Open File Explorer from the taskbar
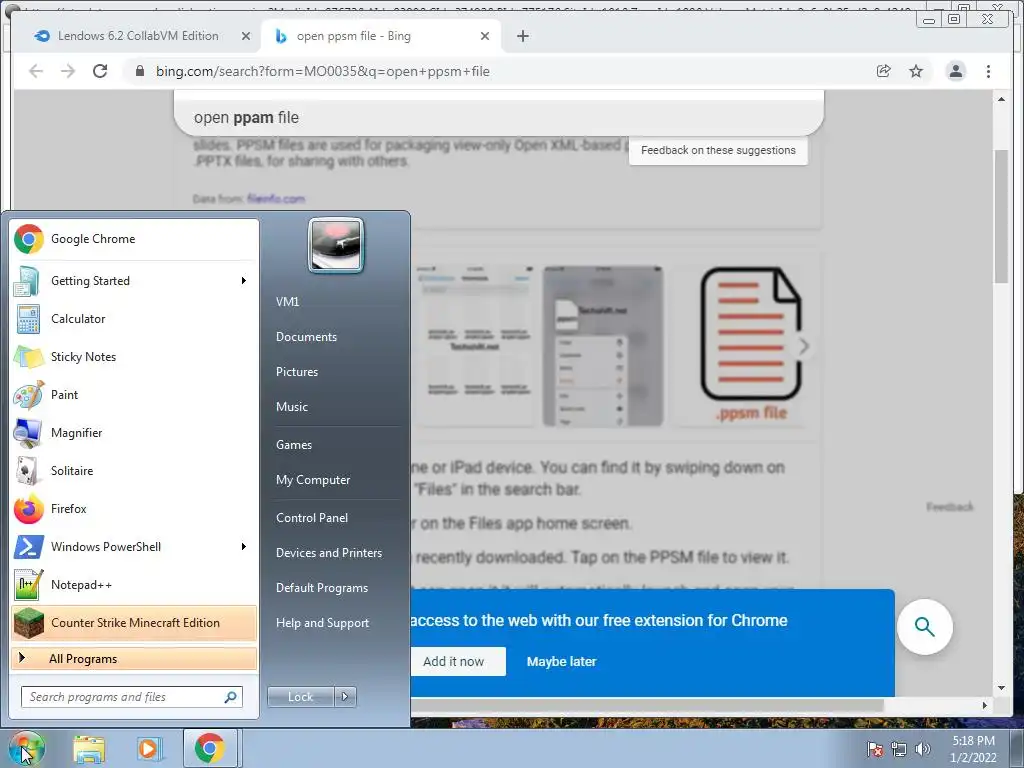This screenshot has width=1024, height=768. click(89, 748)
